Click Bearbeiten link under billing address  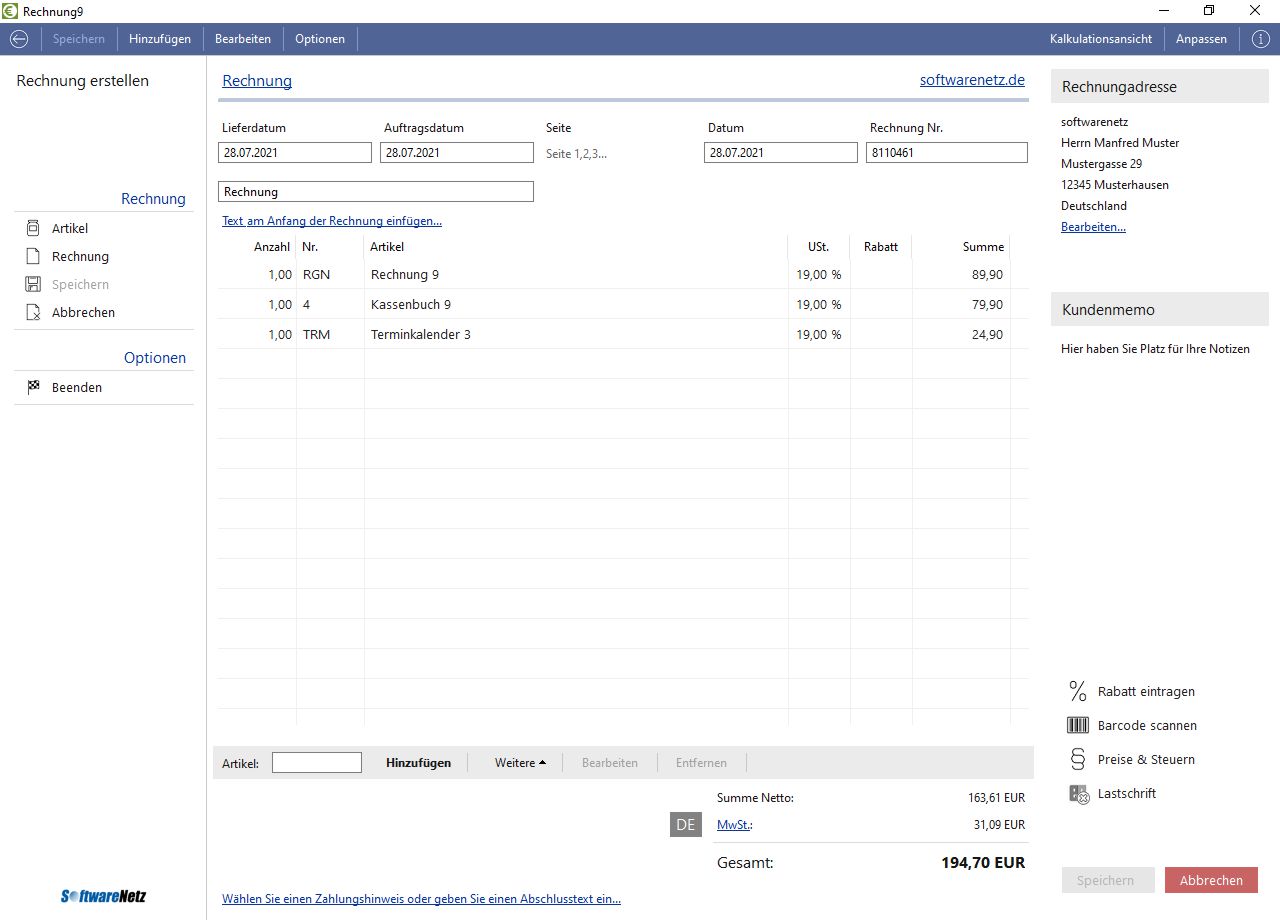coord(1093,227)
